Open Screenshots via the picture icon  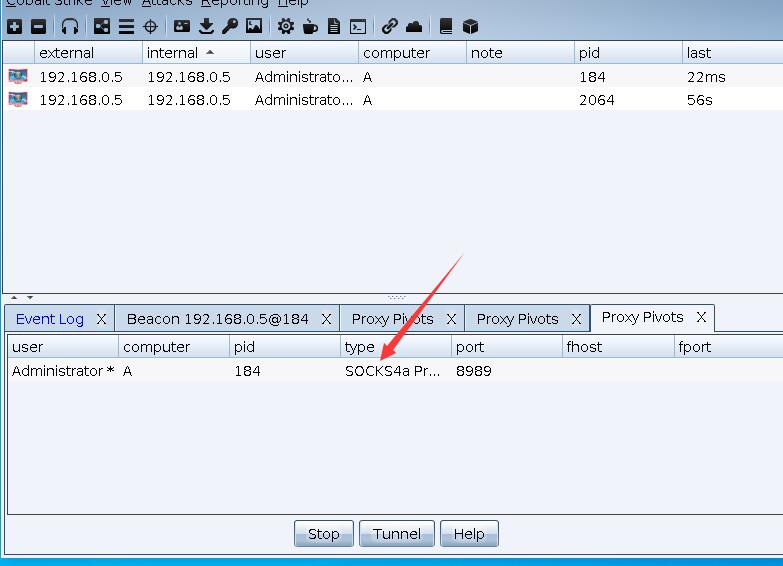pos(254,26)
